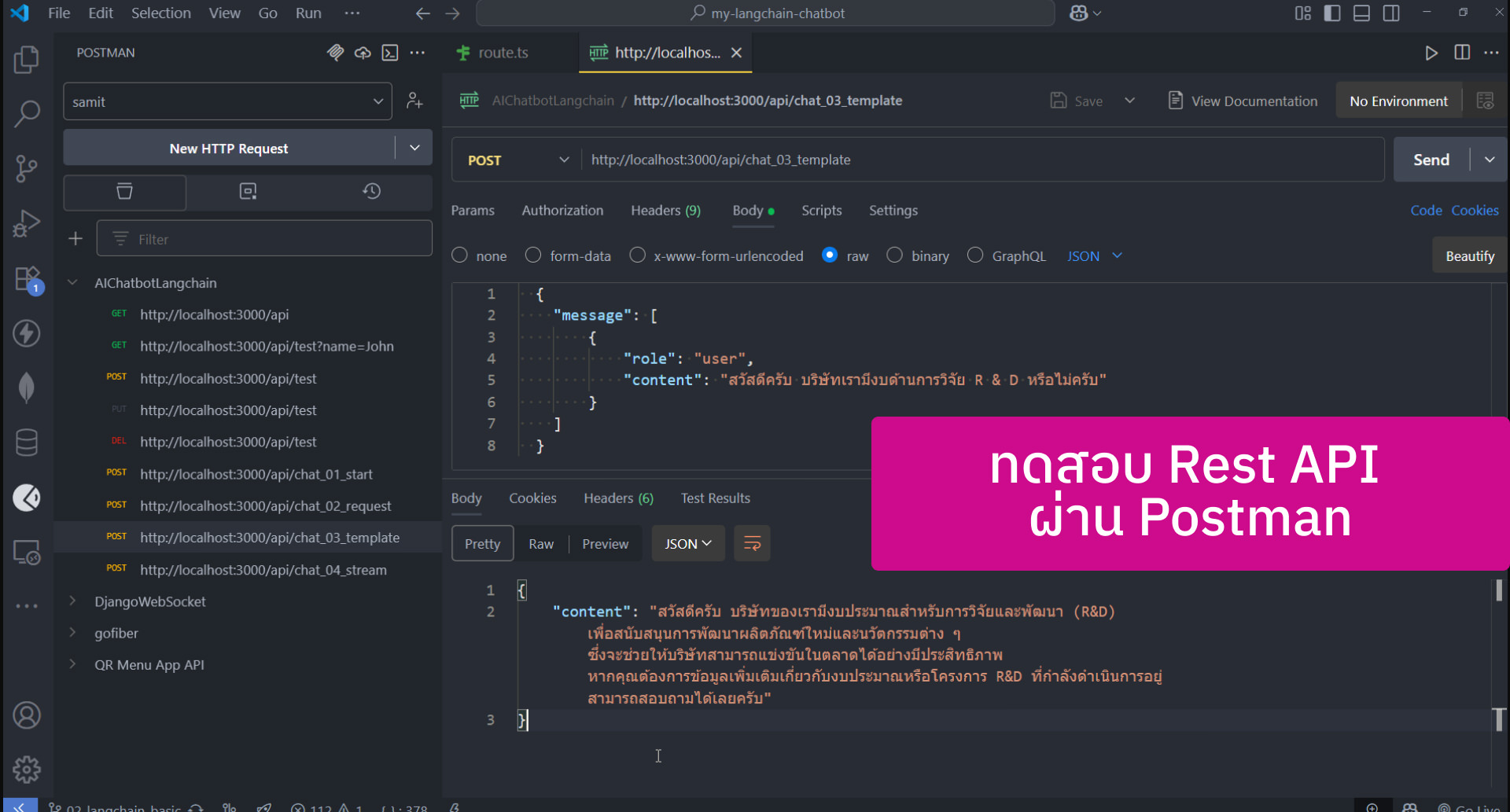Select the x-www-form-urlencoded radio button
The height and width of the screenshot is (812, 1510).
coord(638,255)
